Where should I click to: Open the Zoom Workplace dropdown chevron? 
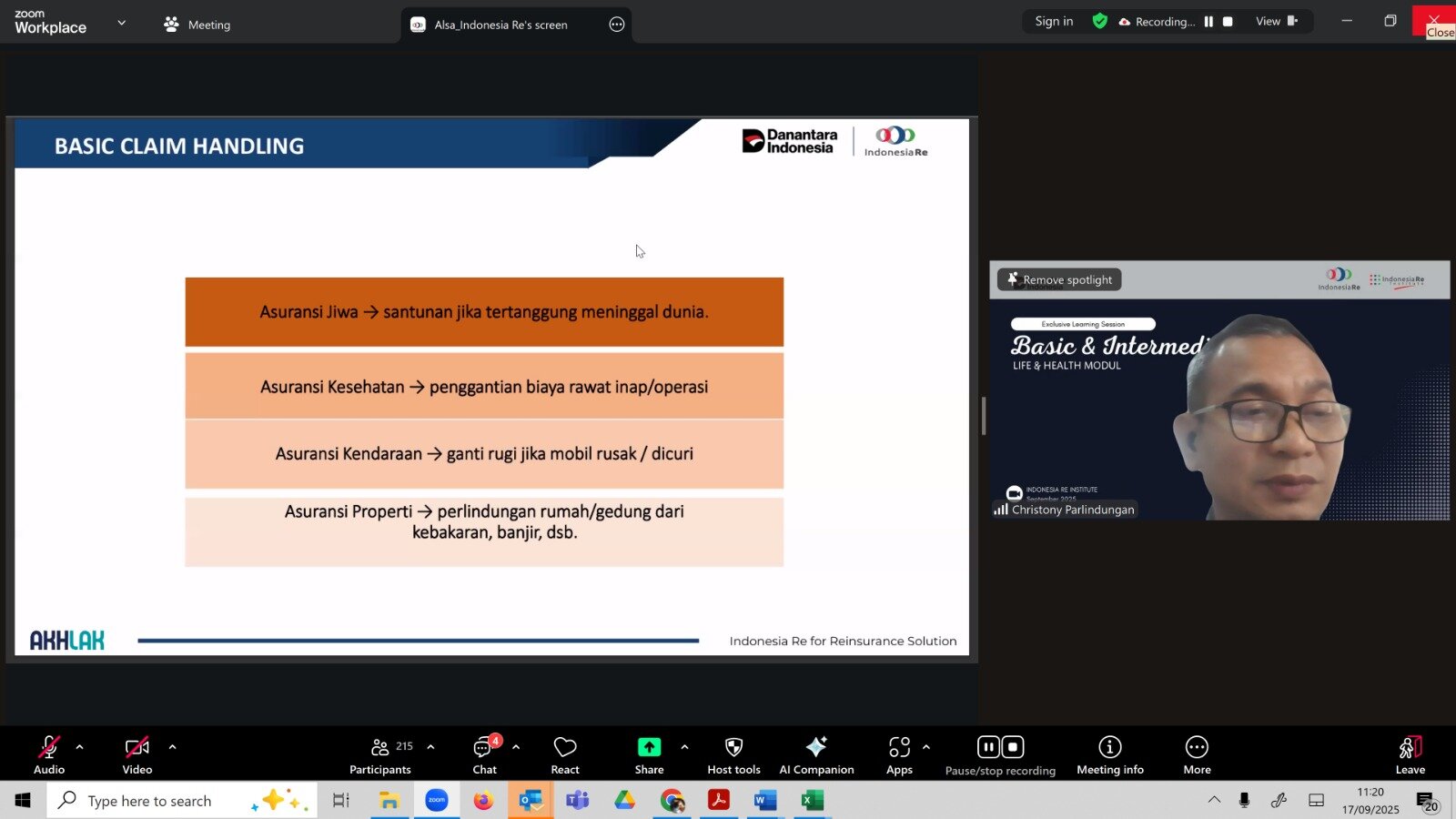point(122,23)
